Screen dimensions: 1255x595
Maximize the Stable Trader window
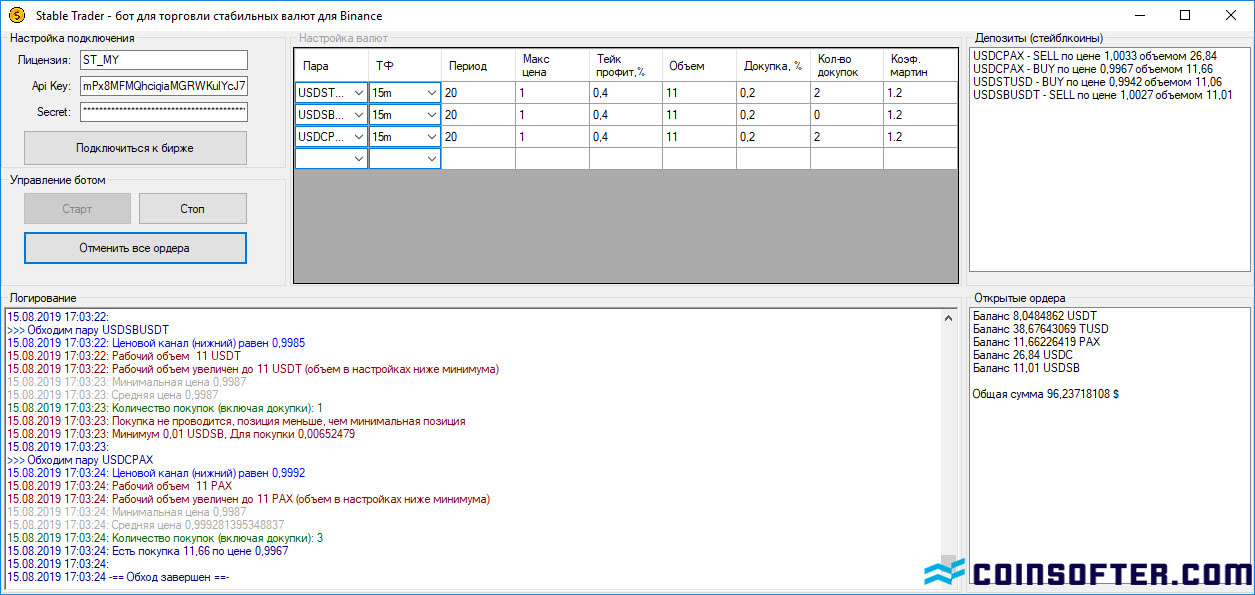(x=1185, y=15)
